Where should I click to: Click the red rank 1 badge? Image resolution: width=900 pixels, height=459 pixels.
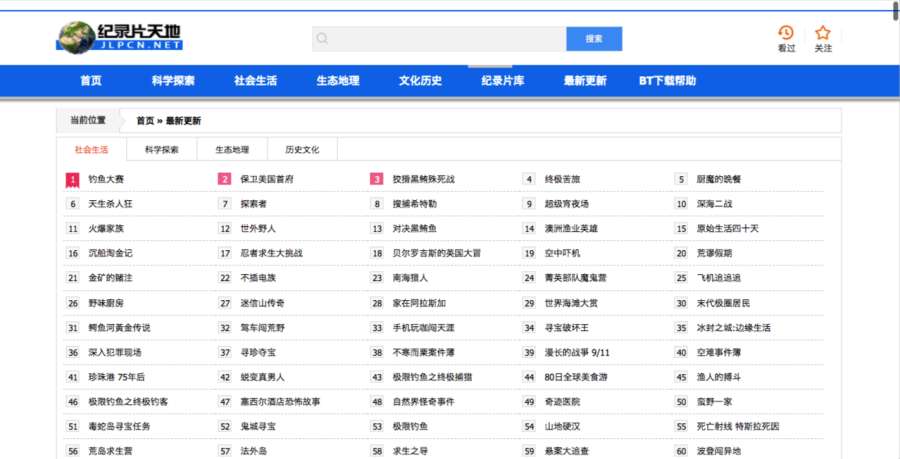(x=72, y=180)
